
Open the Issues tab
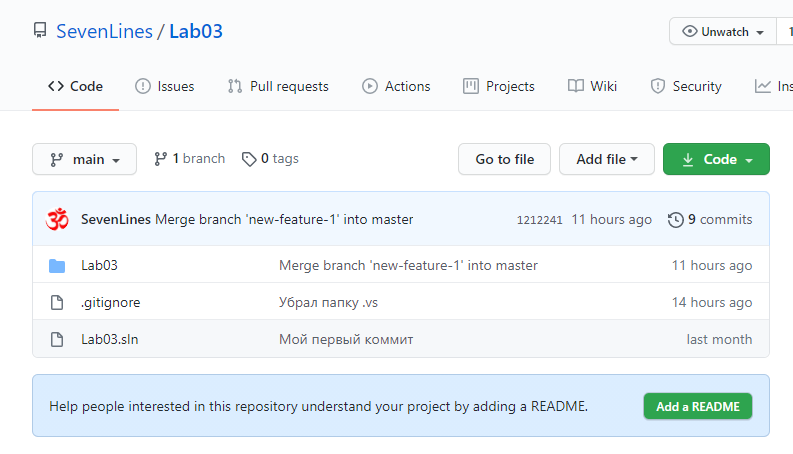click(164, 86)
